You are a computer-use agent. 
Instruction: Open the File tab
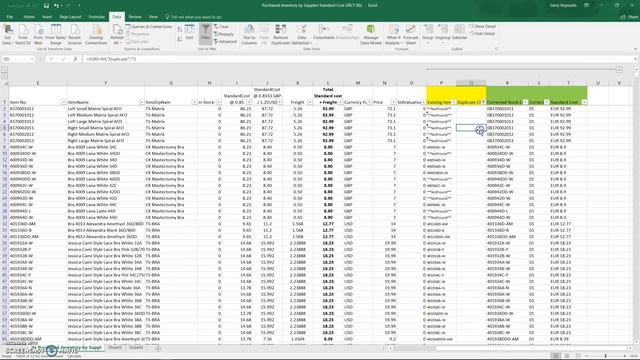click(x=9, y=17)
